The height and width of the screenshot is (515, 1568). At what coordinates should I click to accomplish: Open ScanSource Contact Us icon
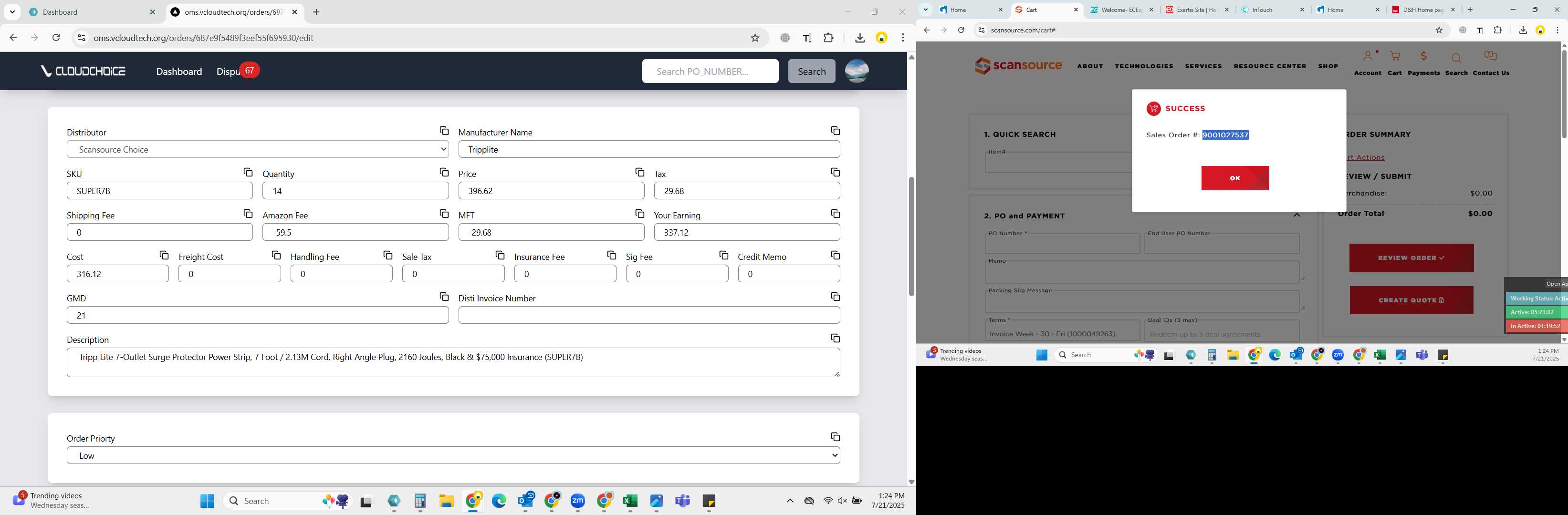[1491, 62]
